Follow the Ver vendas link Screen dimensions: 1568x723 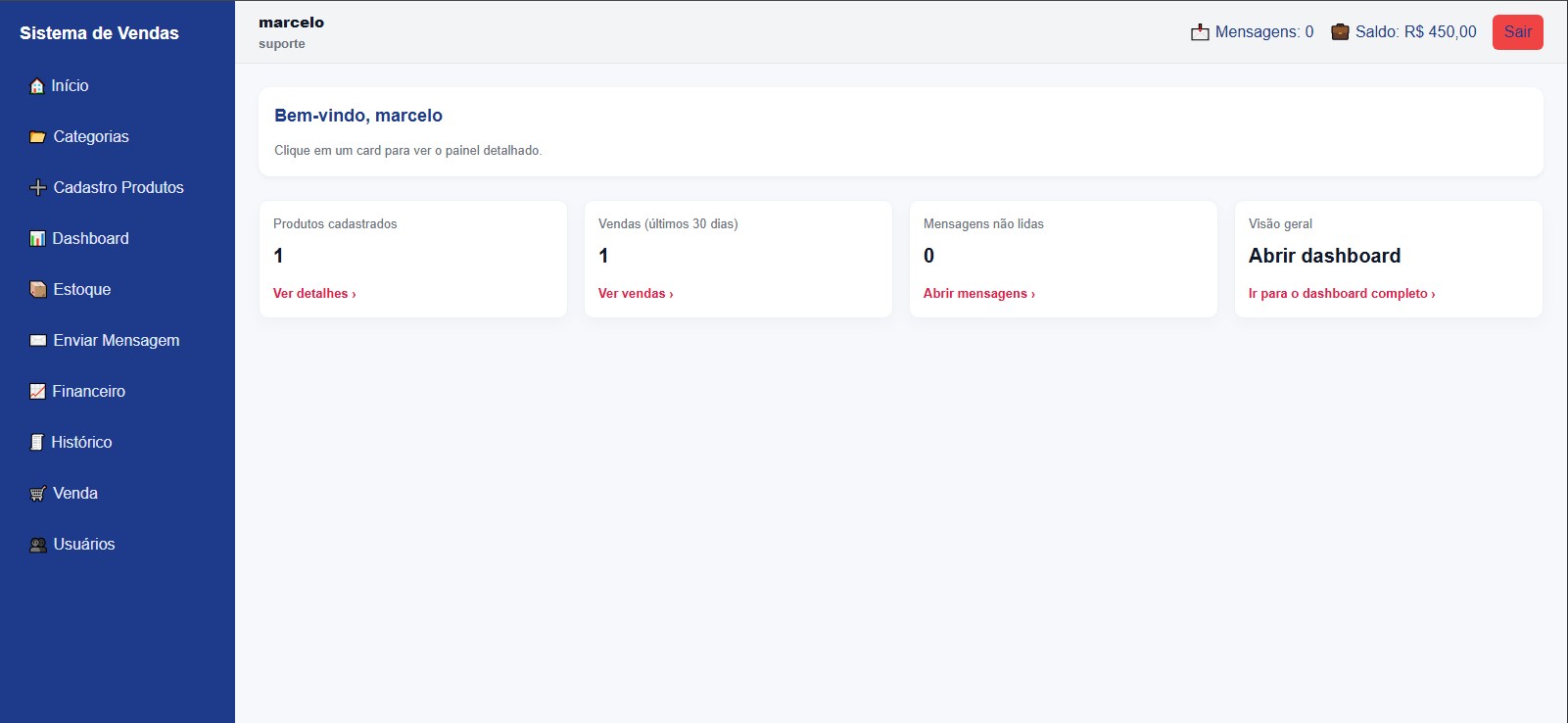click(636, 294)
